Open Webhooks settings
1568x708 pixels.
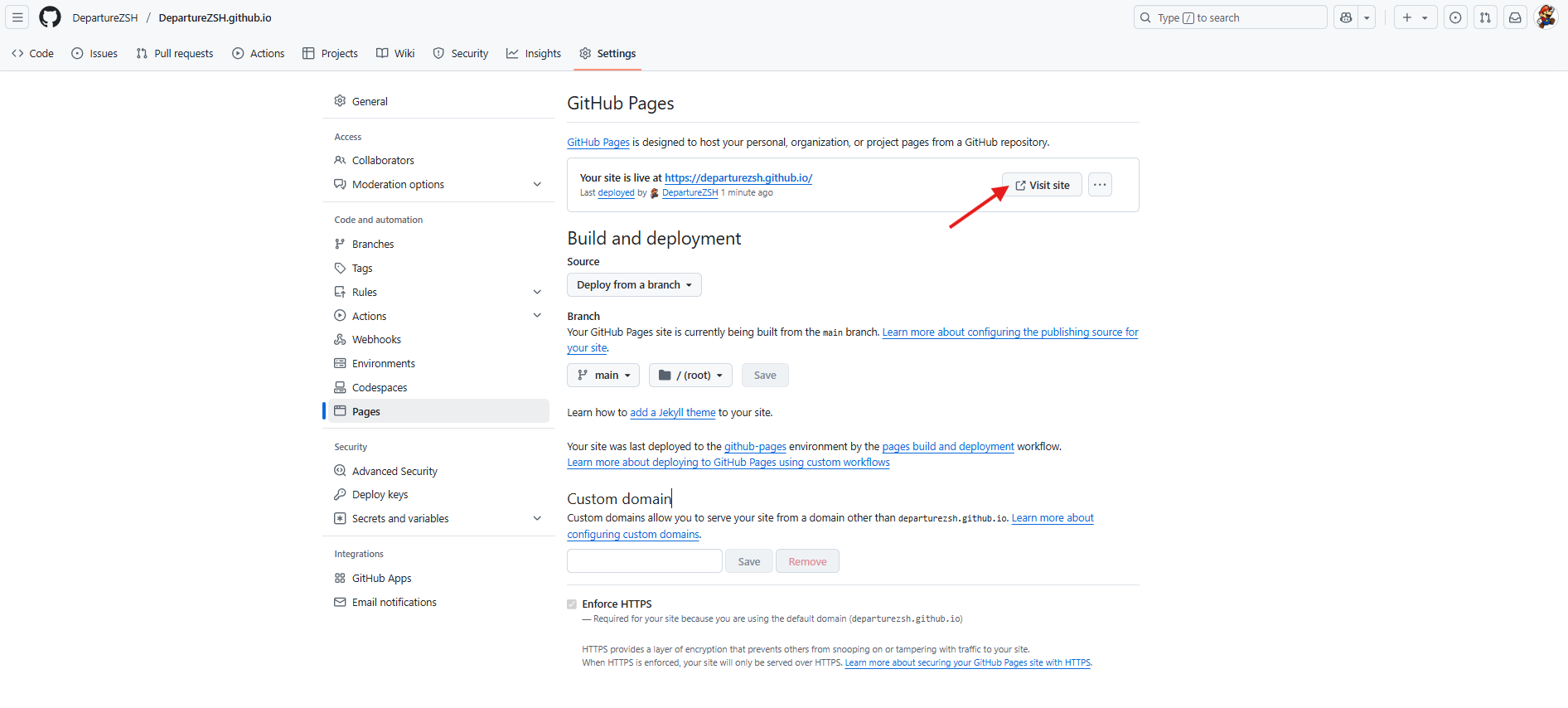coord(438,339)
